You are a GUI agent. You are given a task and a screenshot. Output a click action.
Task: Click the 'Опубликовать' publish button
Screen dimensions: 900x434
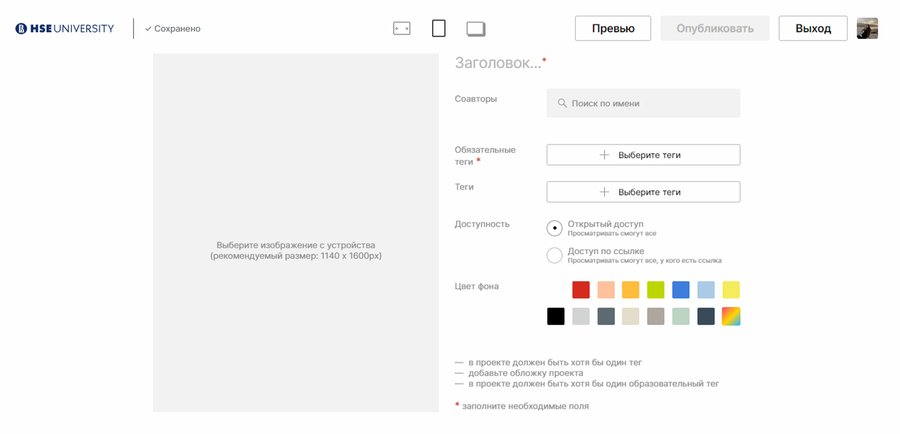click(715, 28)
